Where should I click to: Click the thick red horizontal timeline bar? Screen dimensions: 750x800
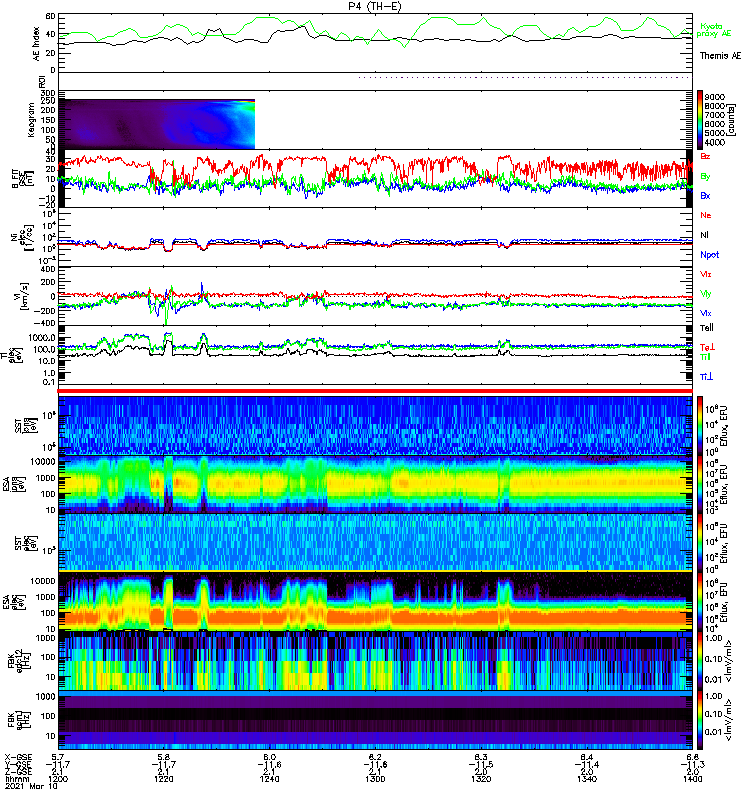(x=375, y=391)
